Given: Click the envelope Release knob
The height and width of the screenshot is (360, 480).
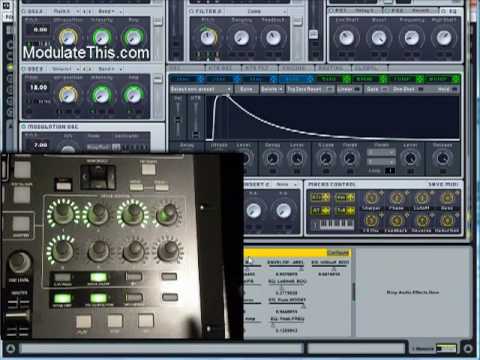Looking at the screenshot, I should click(442, 158).
